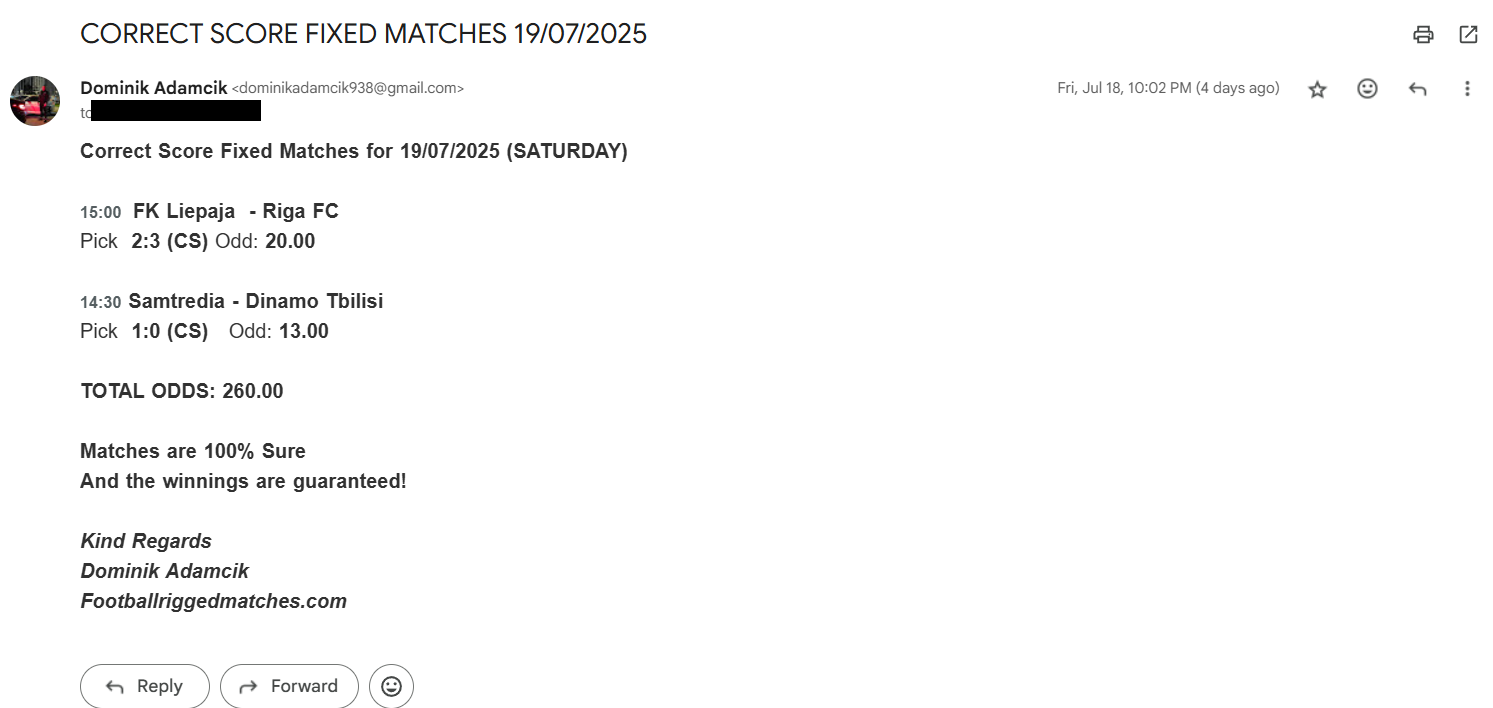
Task: Click the Fri, Jul 18 timestamp
Action: pyautogui.click(x=1168, y=88)
